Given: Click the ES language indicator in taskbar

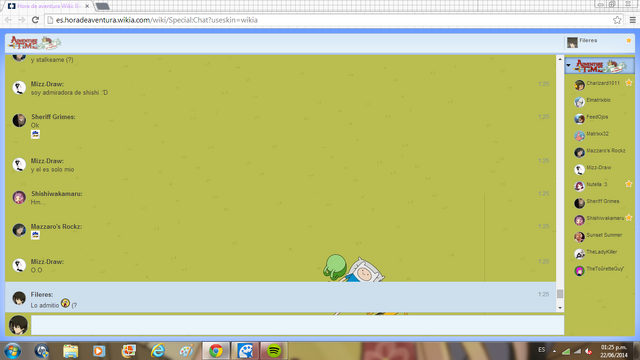Looking at the screenshot, I should pyautogui.click(x=542, y=350).
